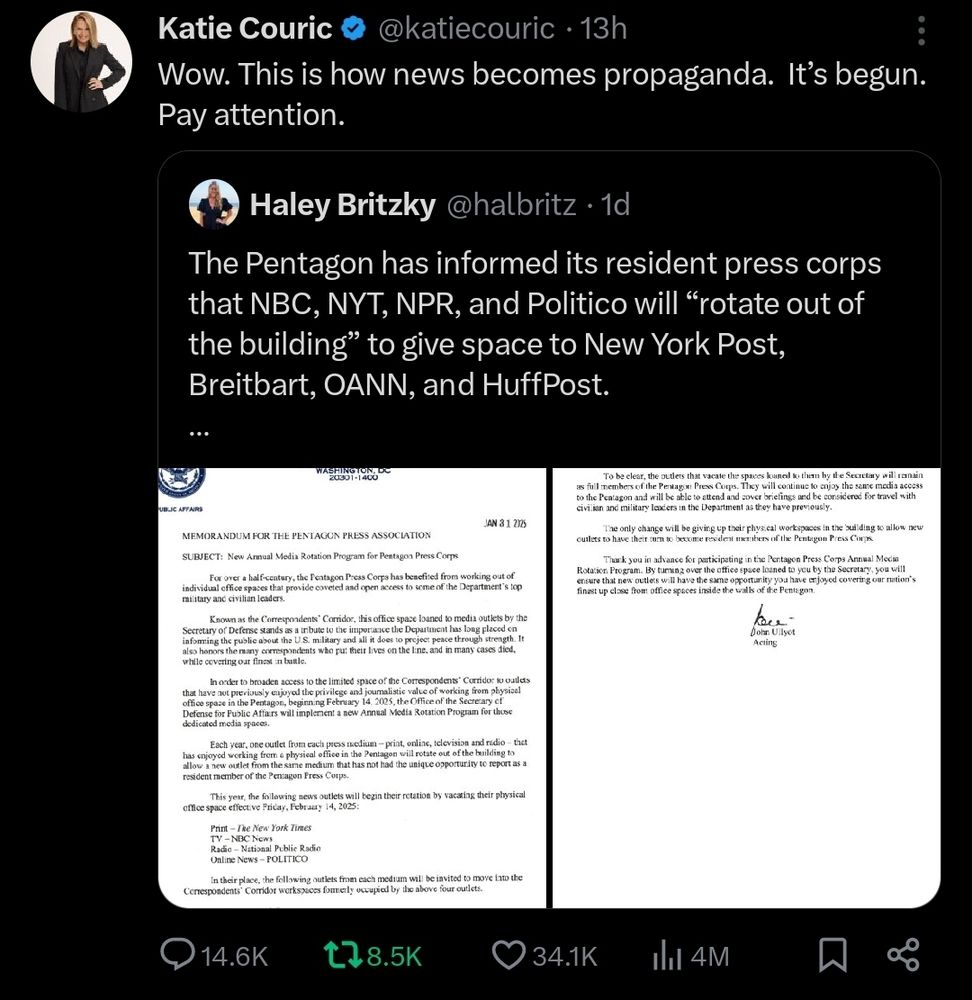Click Katie Couric's blue verified badge
The width and height of the screenshot is (972, 1000).
(x=353, y=28)
